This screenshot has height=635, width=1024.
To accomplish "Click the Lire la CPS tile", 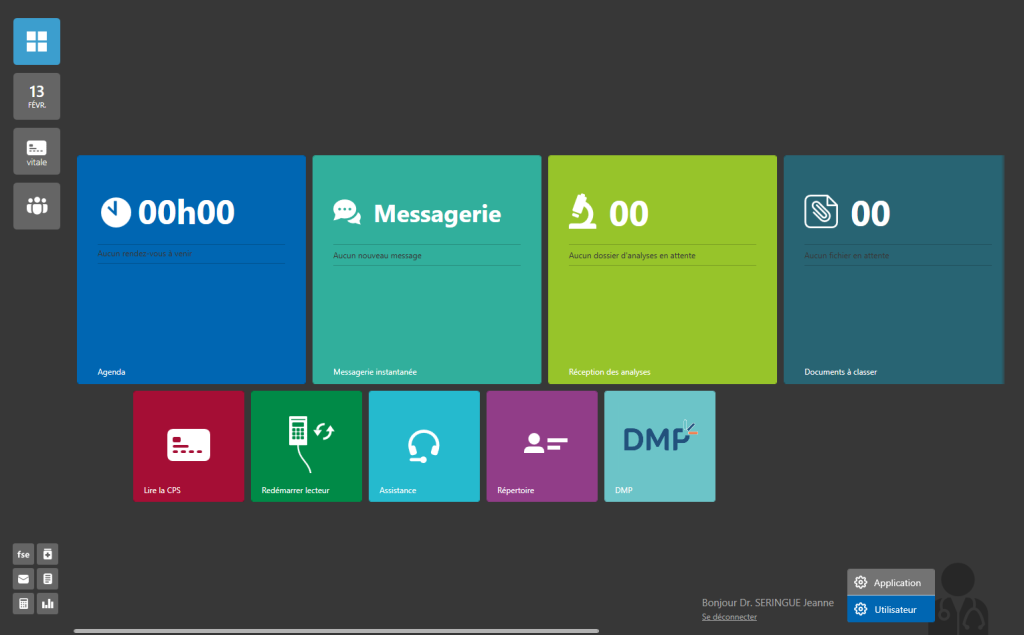I will pyautogui.click(x=188, y=446).
